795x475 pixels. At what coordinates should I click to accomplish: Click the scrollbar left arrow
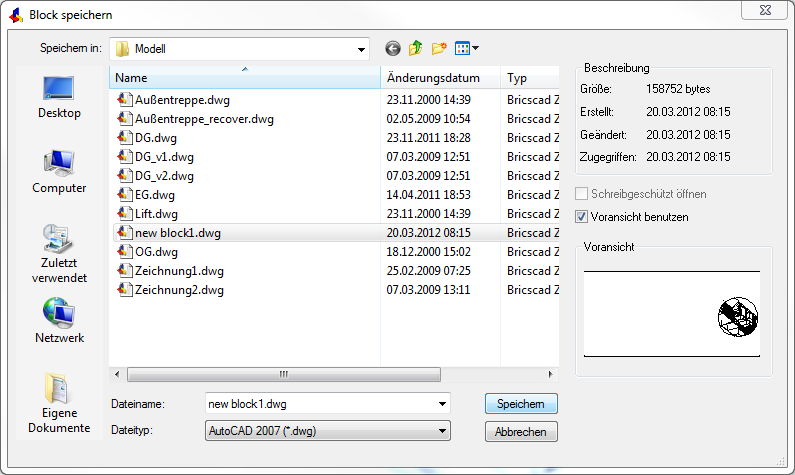[117, 375]
